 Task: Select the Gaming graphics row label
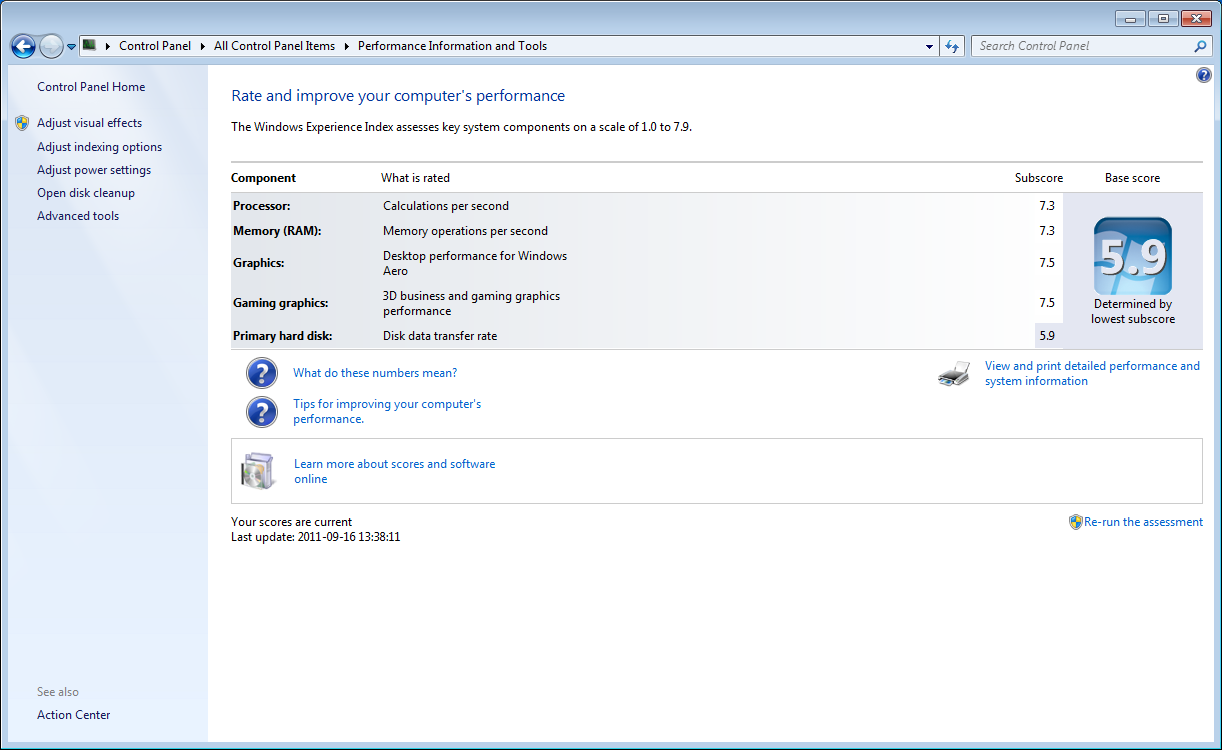pos(281,303)
